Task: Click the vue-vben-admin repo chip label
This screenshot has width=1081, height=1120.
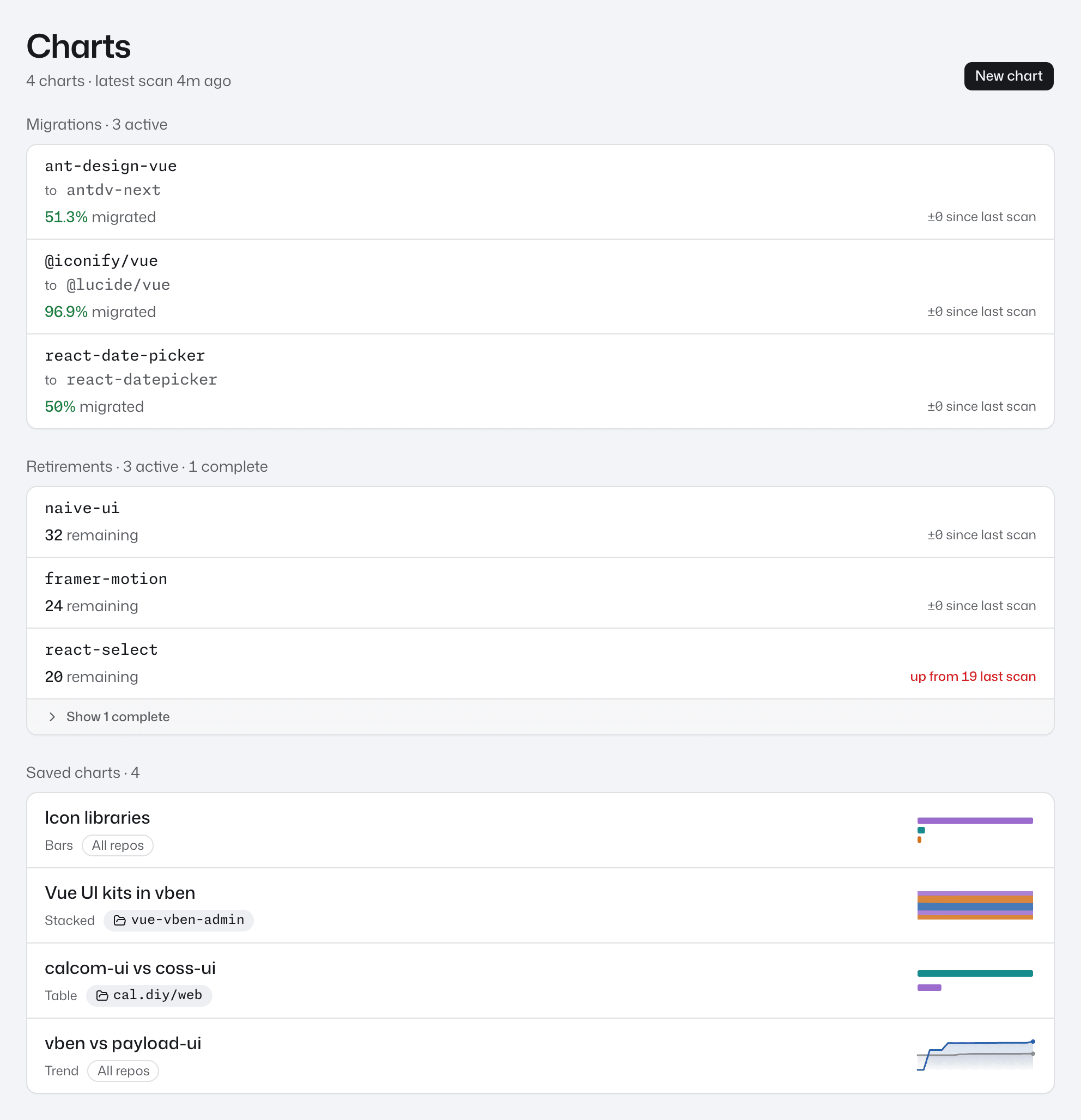Action: pyautogui.click(x=187, y=920)
